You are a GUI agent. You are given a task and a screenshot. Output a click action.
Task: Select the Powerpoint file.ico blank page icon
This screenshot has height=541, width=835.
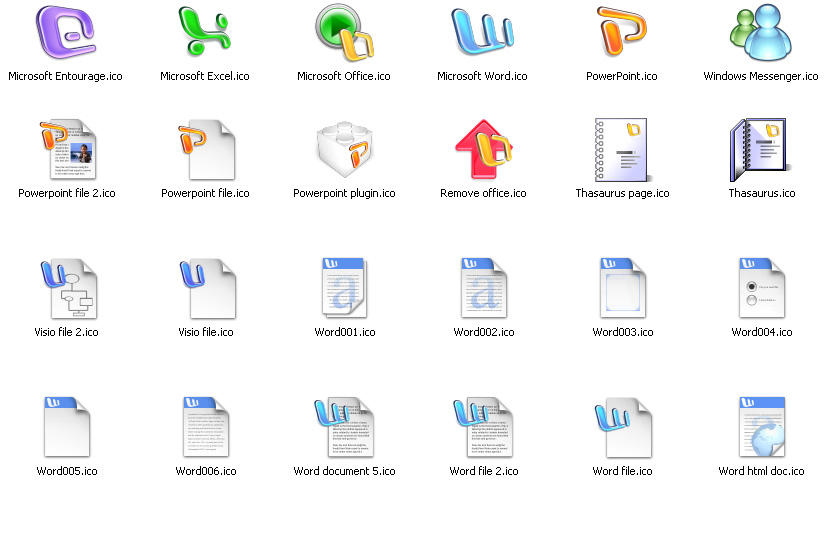click(x=206, y=150)
